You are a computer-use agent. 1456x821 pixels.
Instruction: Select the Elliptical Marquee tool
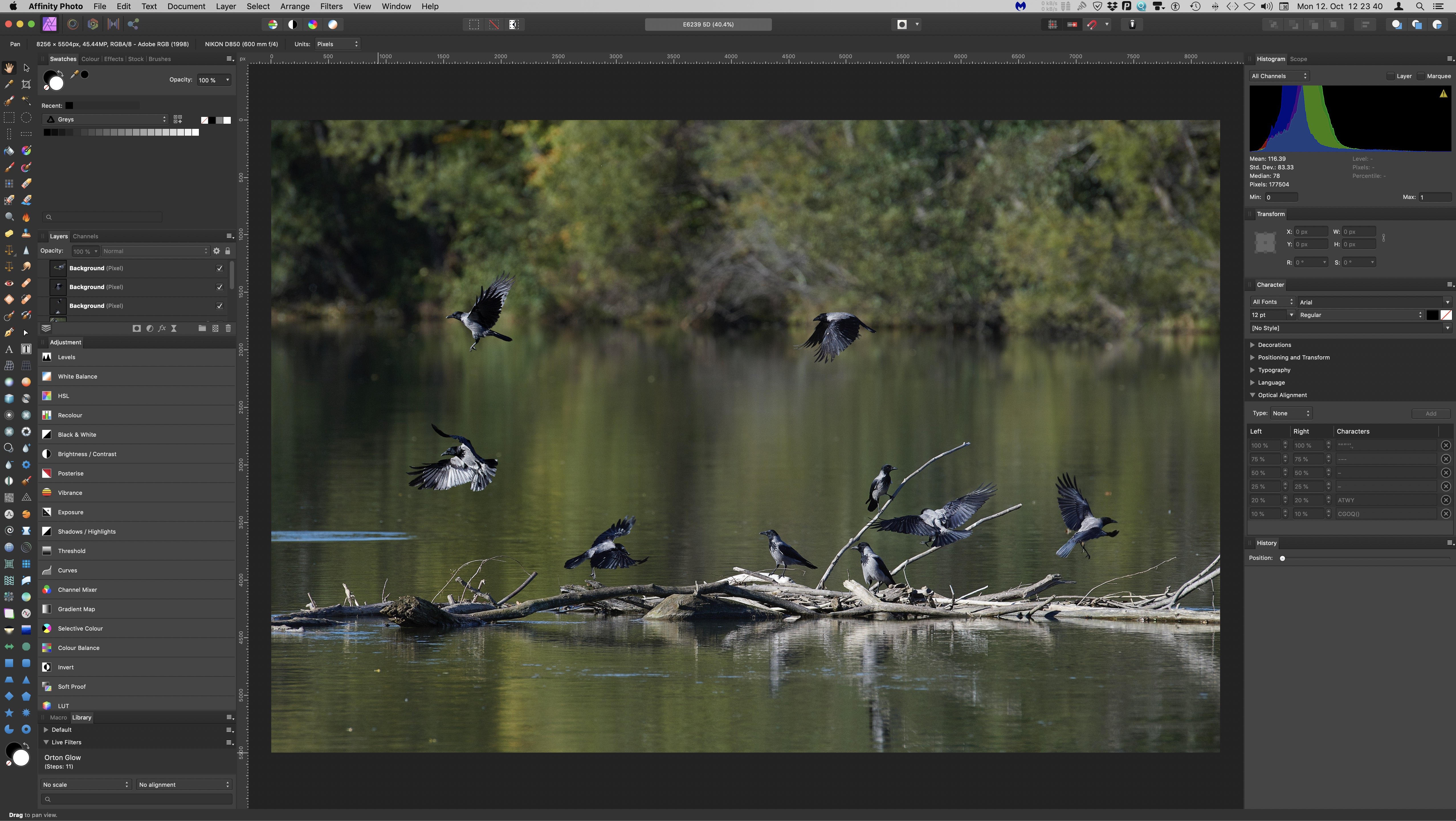(26, 118)
